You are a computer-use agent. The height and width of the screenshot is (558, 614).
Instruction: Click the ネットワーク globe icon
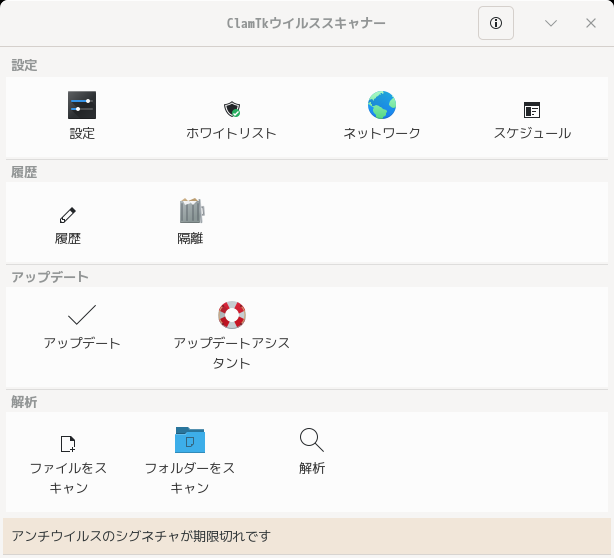(382, 106)
